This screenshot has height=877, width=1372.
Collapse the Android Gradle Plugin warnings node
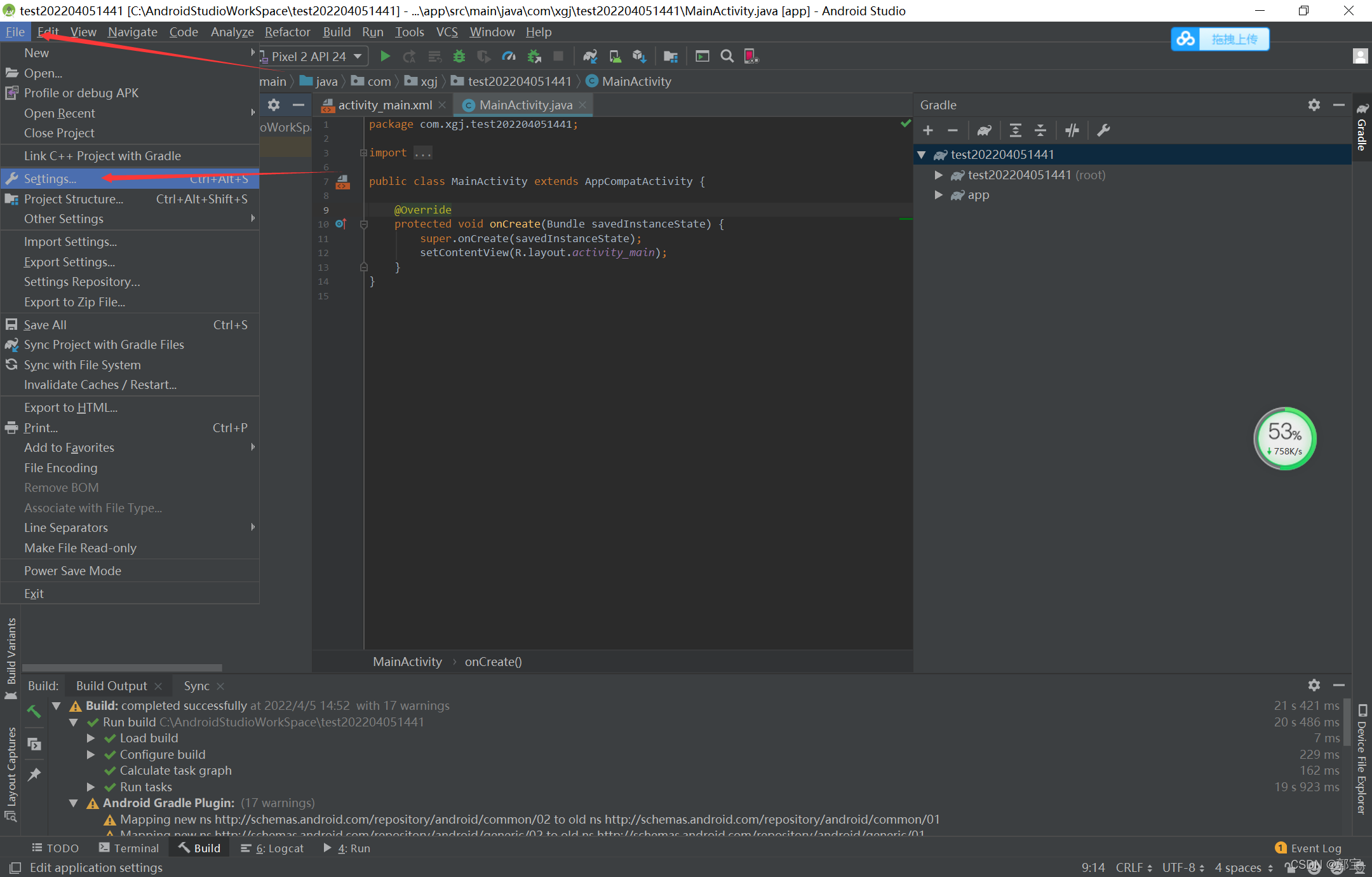[74, 803]
